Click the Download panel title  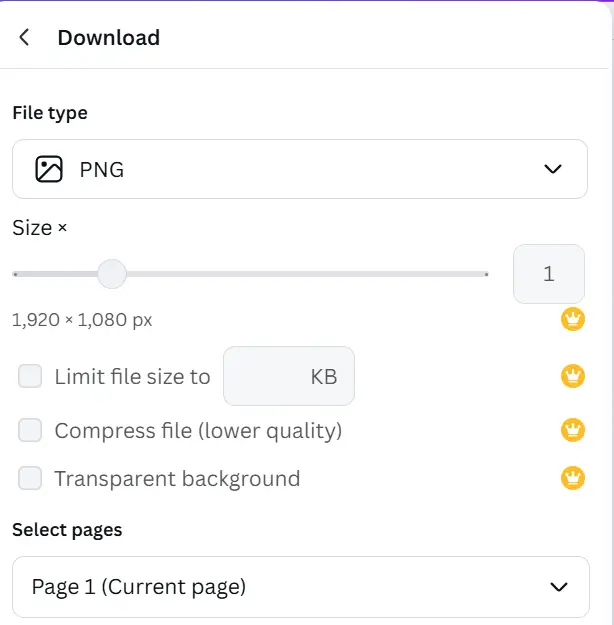pyautogui.click(x=108, y=37)
